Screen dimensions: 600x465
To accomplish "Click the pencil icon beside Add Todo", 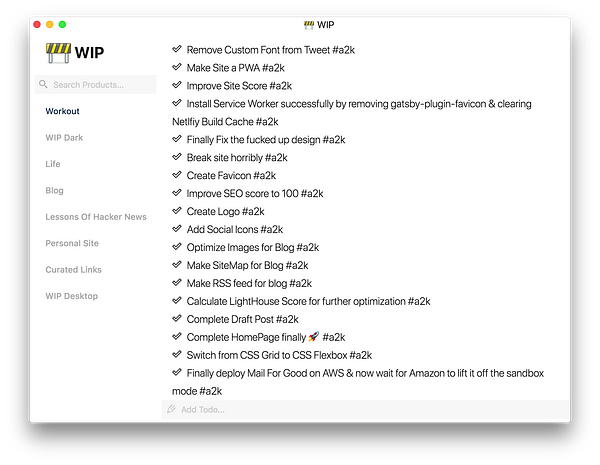I will 172,409.
